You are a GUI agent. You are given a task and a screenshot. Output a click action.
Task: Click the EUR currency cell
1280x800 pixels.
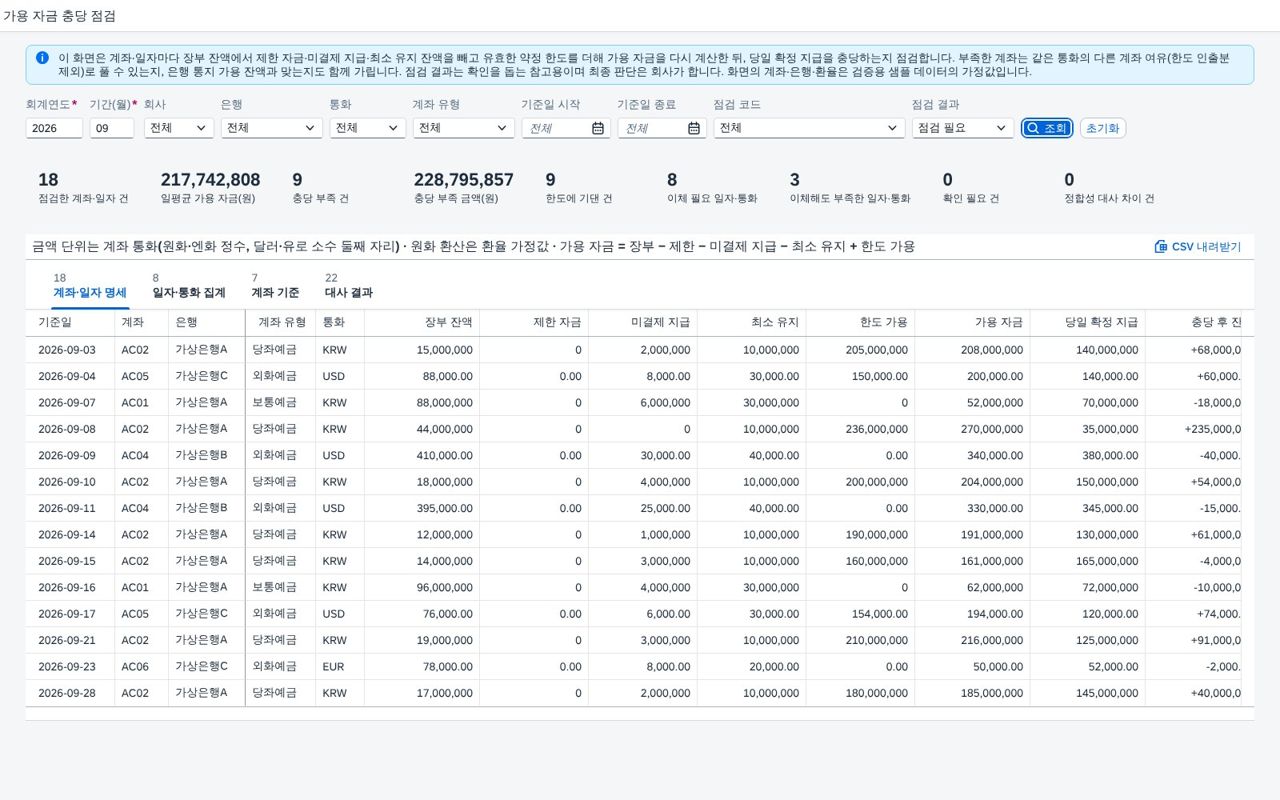click(x=333, y=666)
